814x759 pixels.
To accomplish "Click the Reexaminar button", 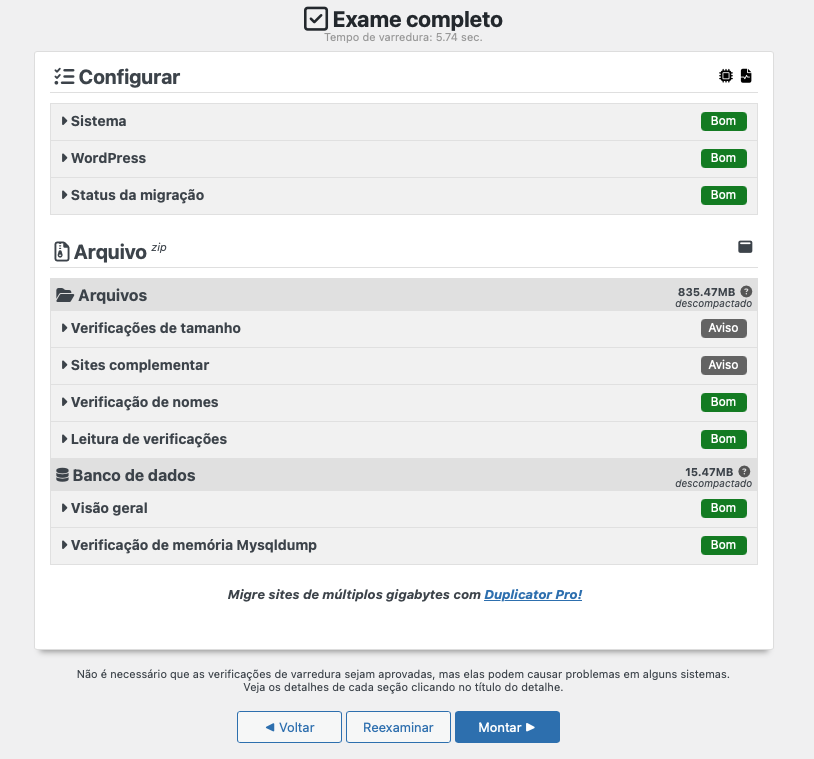I will [398, 727].
